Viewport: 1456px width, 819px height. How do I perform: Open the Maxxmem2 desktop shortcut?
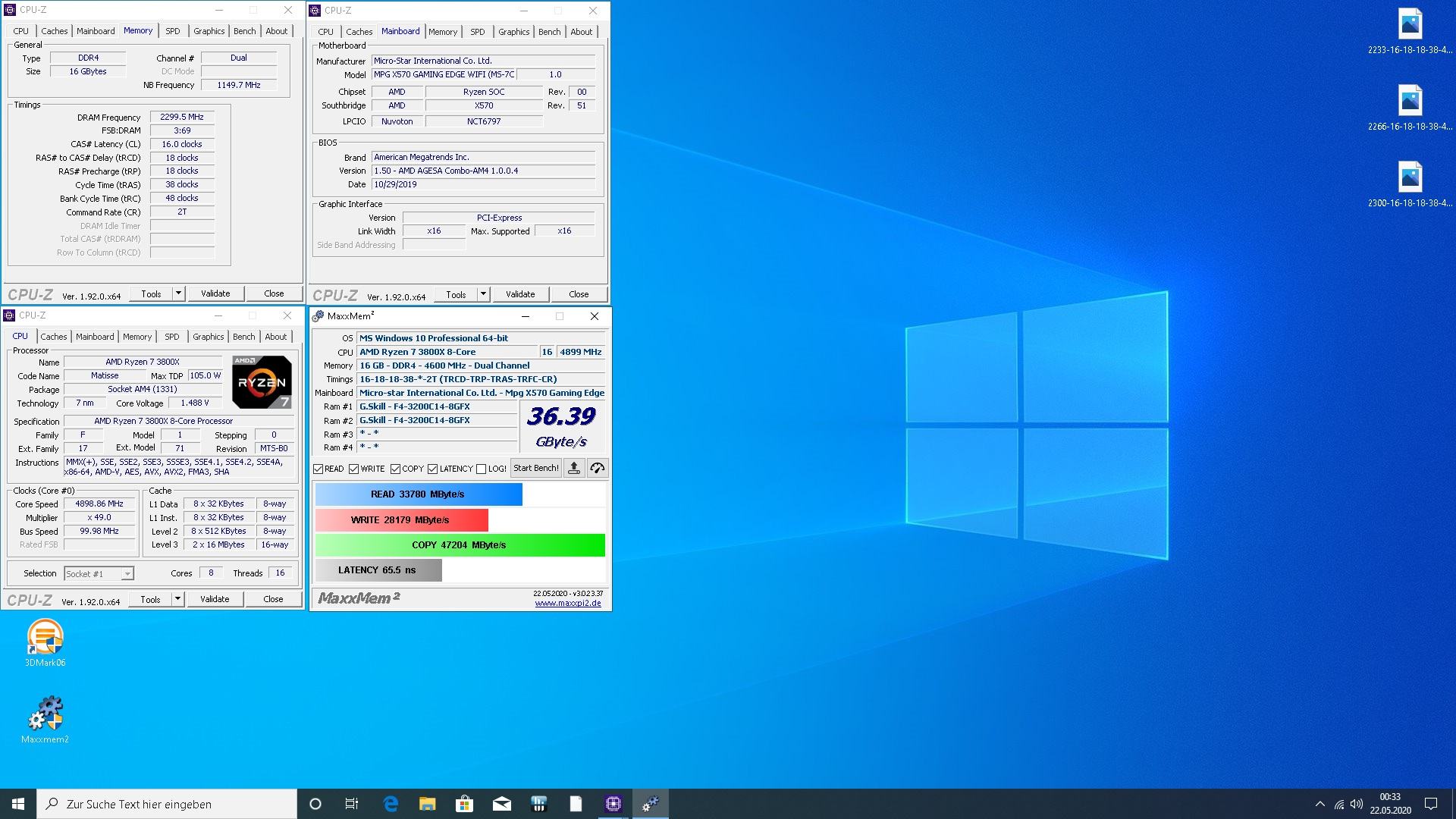[x=45, y=720]
